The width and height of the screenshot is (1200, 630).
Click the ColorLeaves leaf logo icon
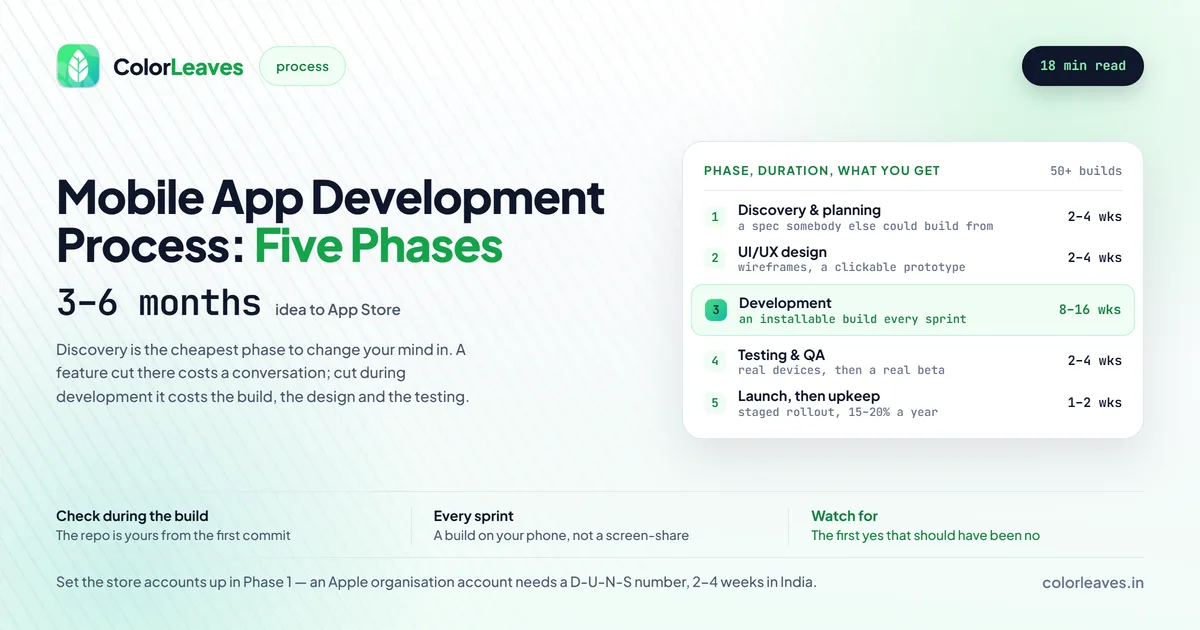[78, 66]
